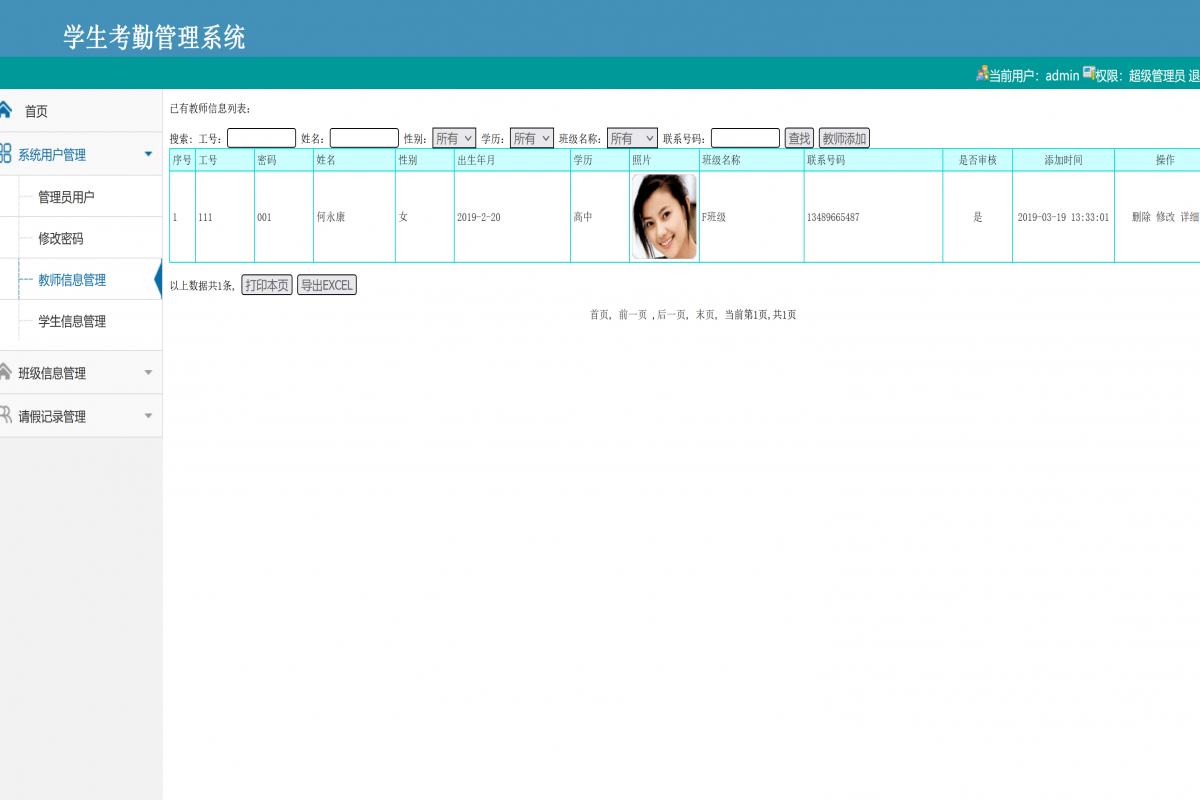Click the home icon beside 首页

point(5,110)
